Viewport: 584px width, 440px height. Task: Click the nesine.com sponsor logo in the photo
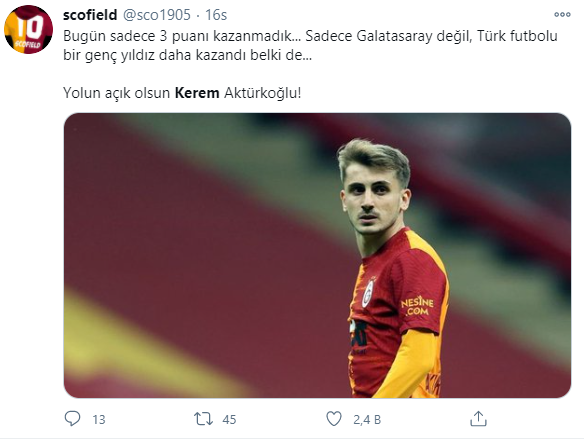pyautogui.click(x=417, y=306)
